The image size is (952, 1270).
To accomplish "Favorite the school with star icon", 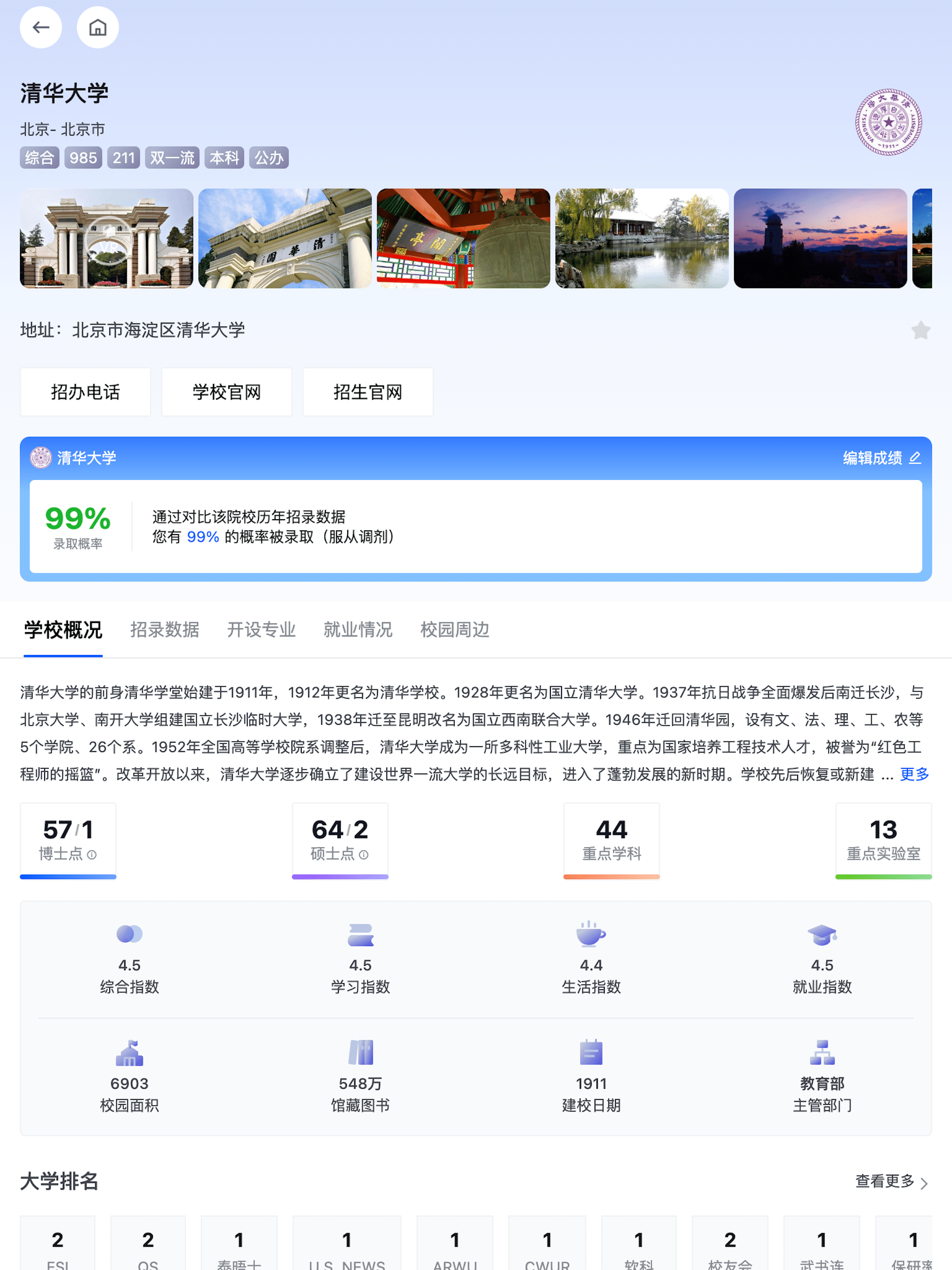I will pos(920,330).
